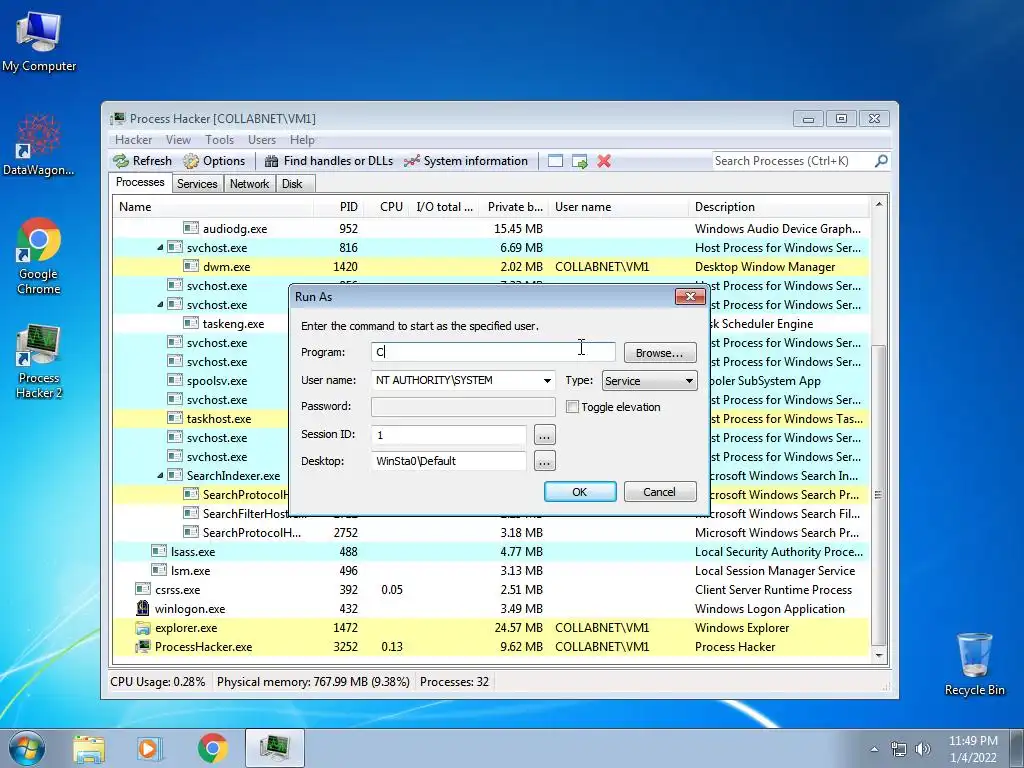Select the dwm.exe process row

(x=491, y=266)
